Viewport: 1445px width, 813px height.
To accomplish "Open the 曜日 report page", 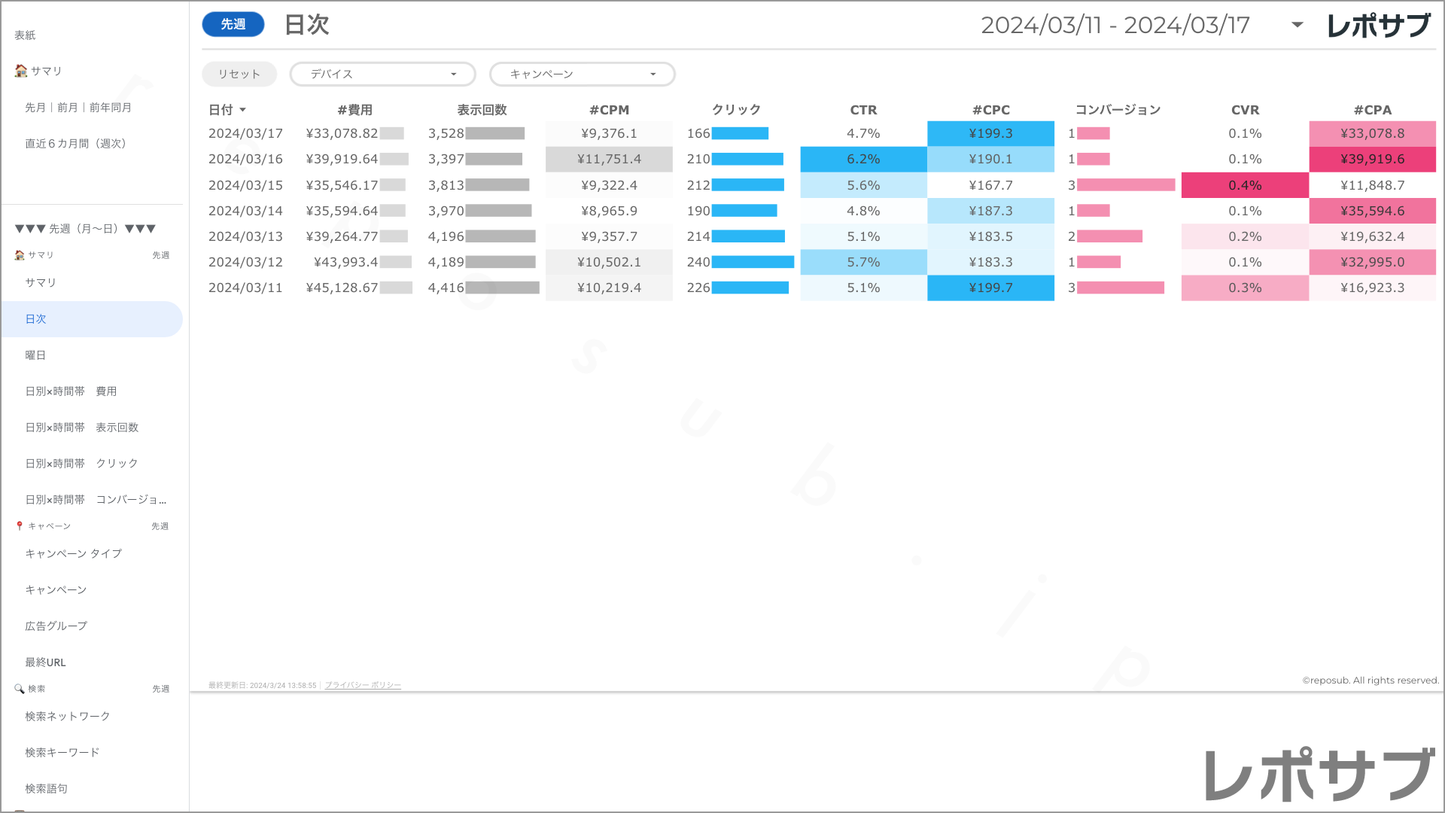I will (x=36, y=355).
